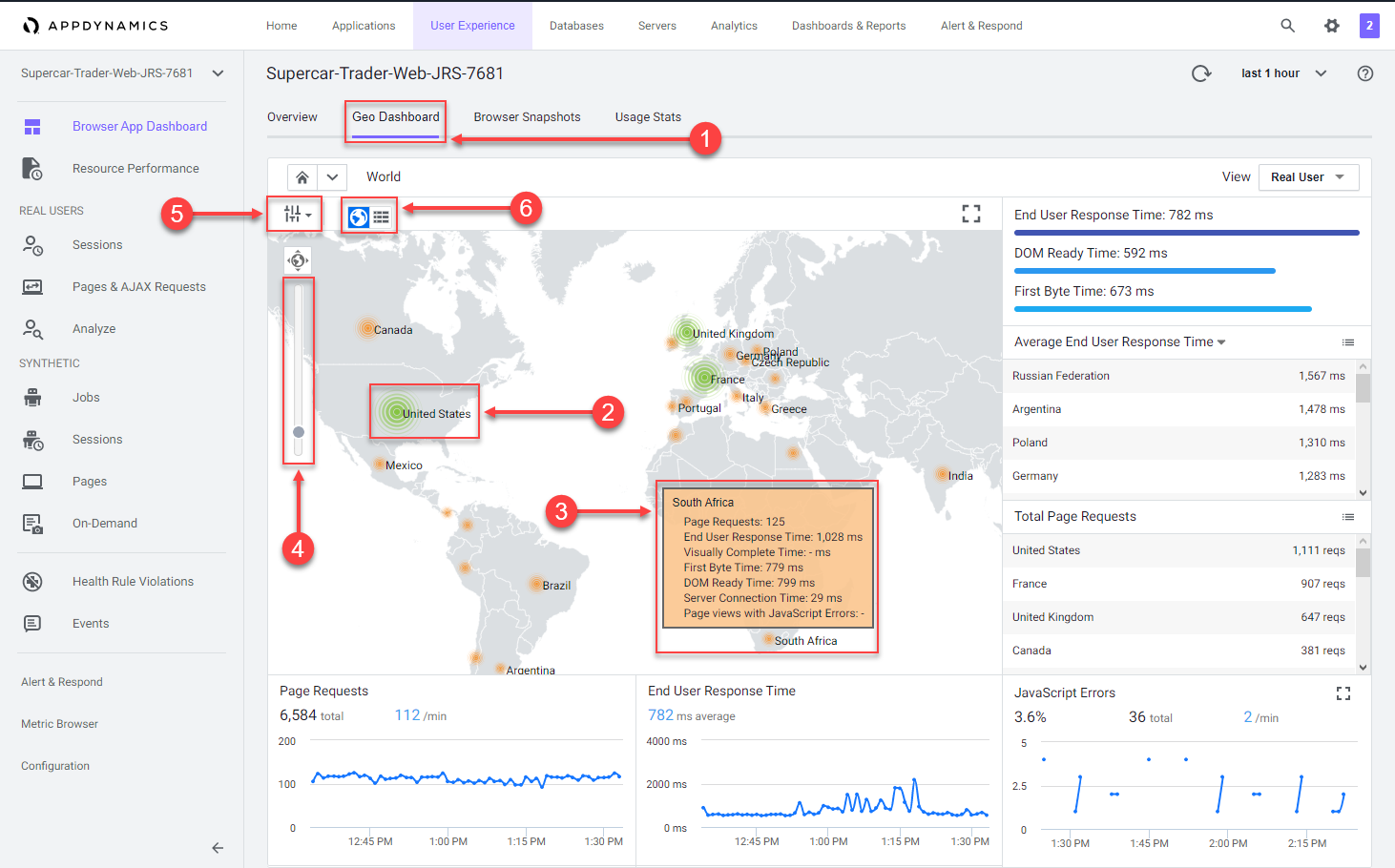
Task: Open Average End User Response Time list menu icon
Action: (1348, 342)
